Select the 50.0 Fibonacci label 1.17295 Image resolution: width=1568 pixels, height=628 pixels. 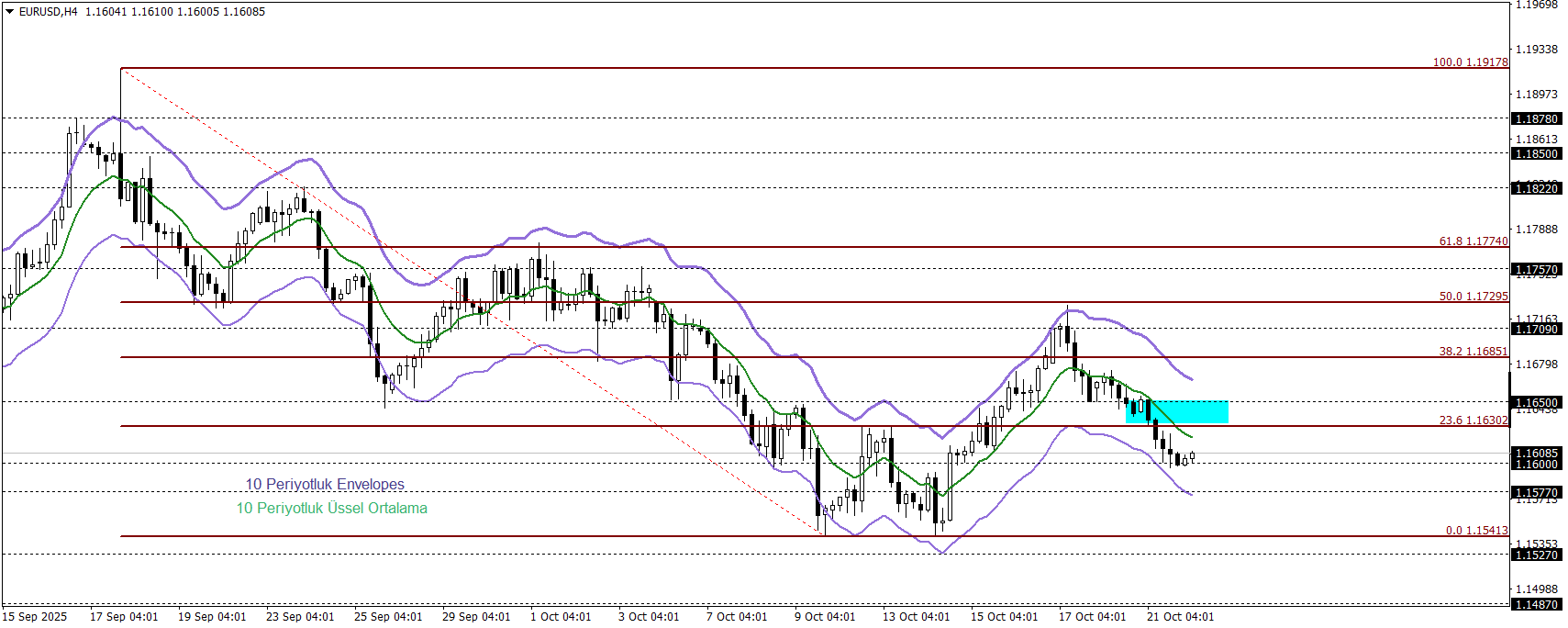click(1473, 297)
